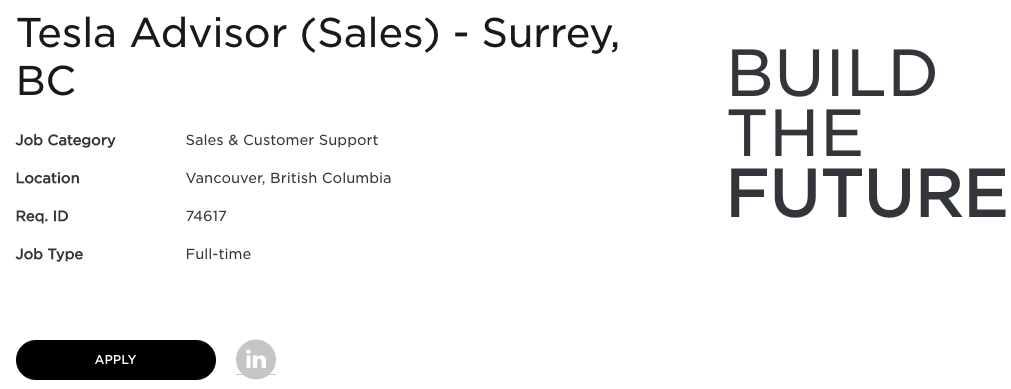Click the black APPLY button
This screenshot has width=1011, height=389.
click(x=115, y=360)
